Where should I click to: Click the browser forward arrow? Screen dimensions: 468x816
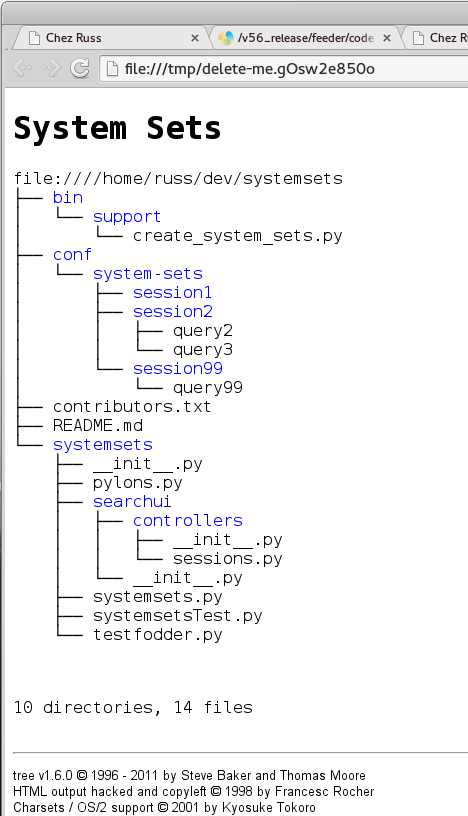52,68
